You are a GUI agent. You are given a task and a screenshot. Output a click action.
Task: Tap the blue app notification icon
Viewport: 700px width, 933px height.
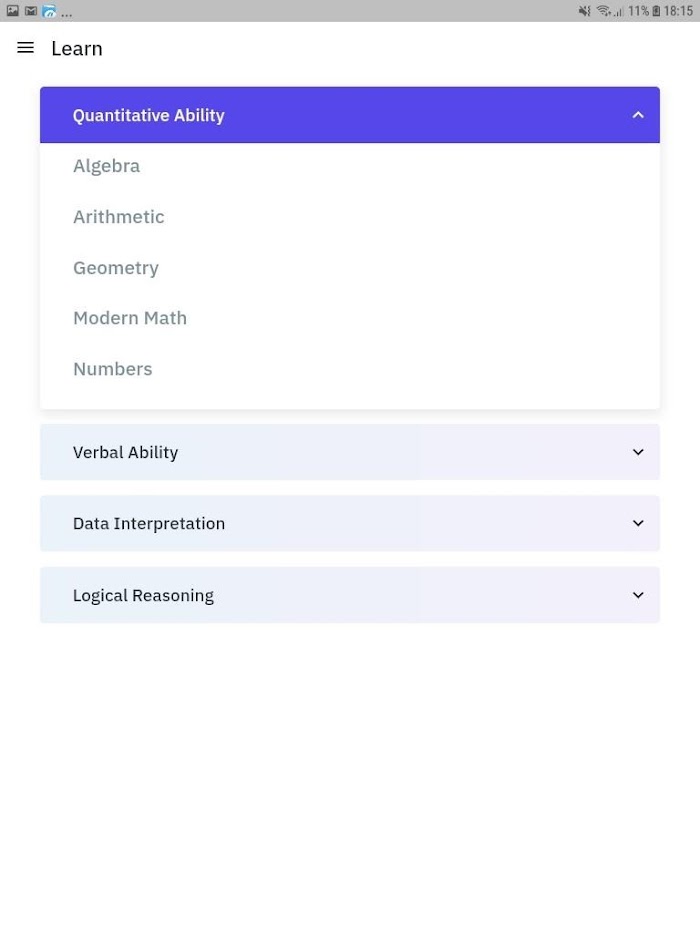click(49, 11)
